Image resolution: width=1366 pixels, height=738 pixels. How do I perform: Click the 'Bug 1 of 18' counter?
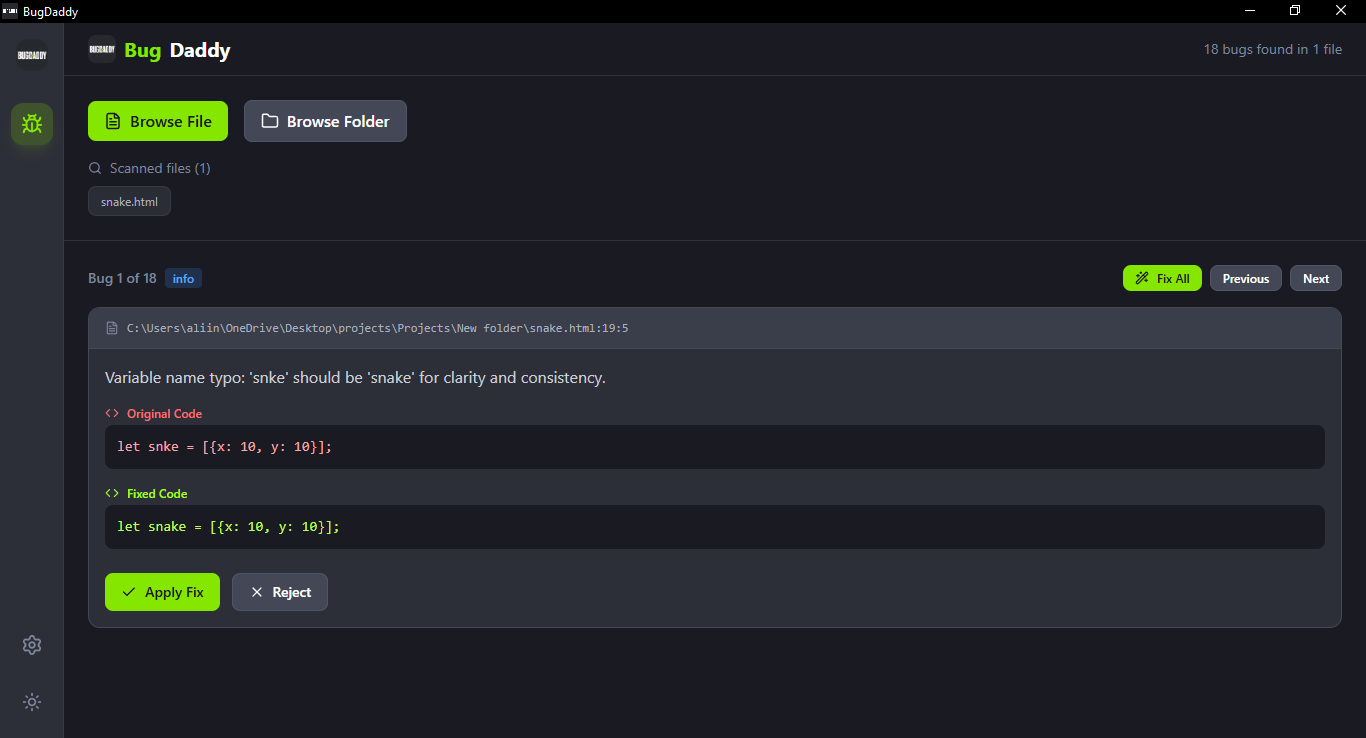pyautogui.click(x=122, y=278)
